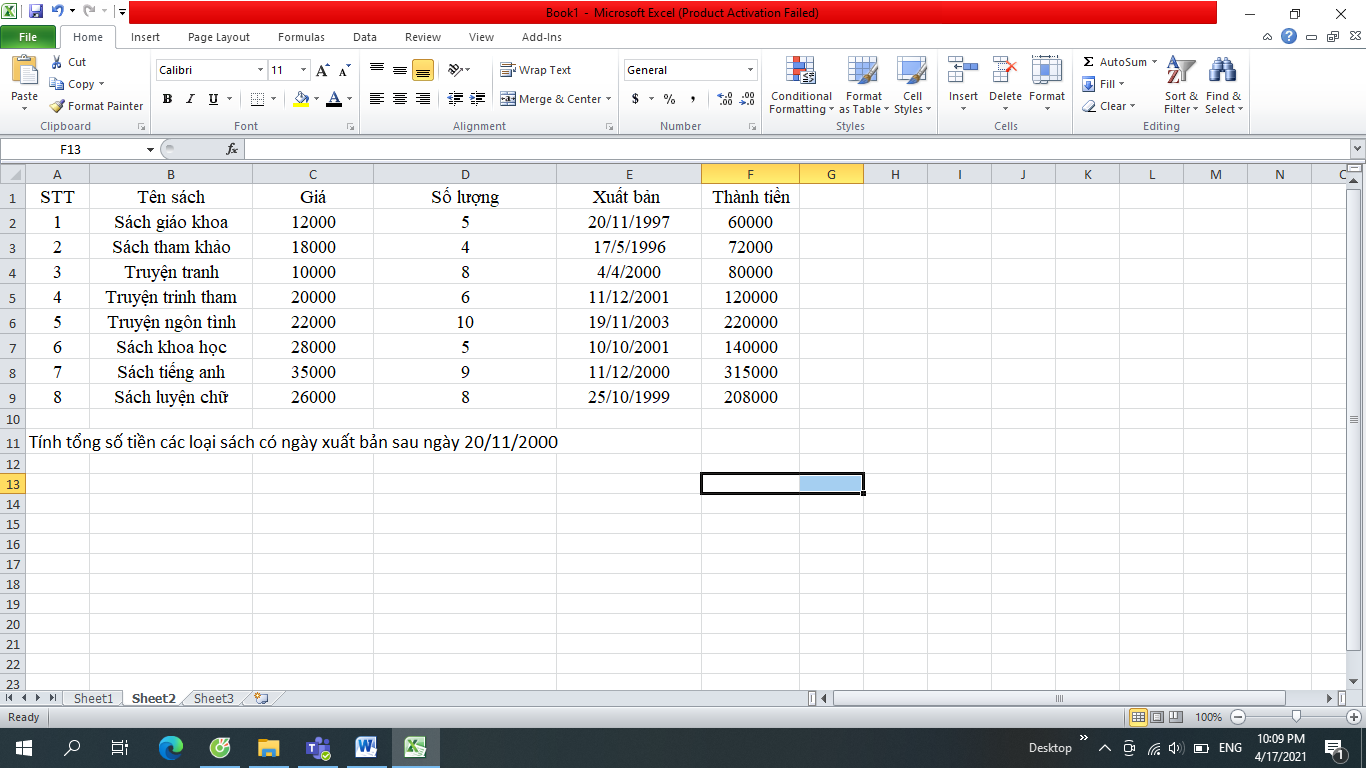Click the Paste clipboard icon

24,70
